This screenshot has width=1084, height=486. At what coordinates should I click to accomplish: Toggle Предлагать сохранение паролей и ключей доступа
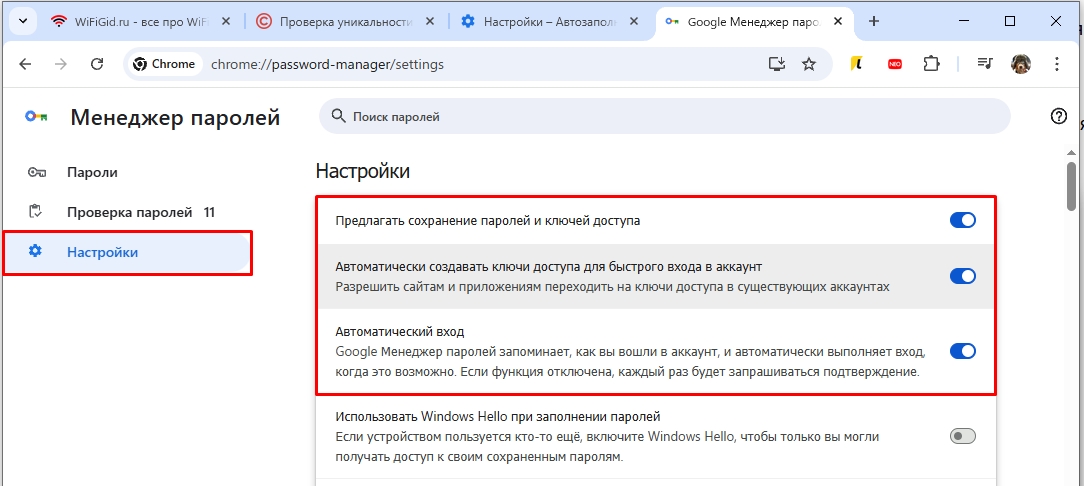[962, 221]
